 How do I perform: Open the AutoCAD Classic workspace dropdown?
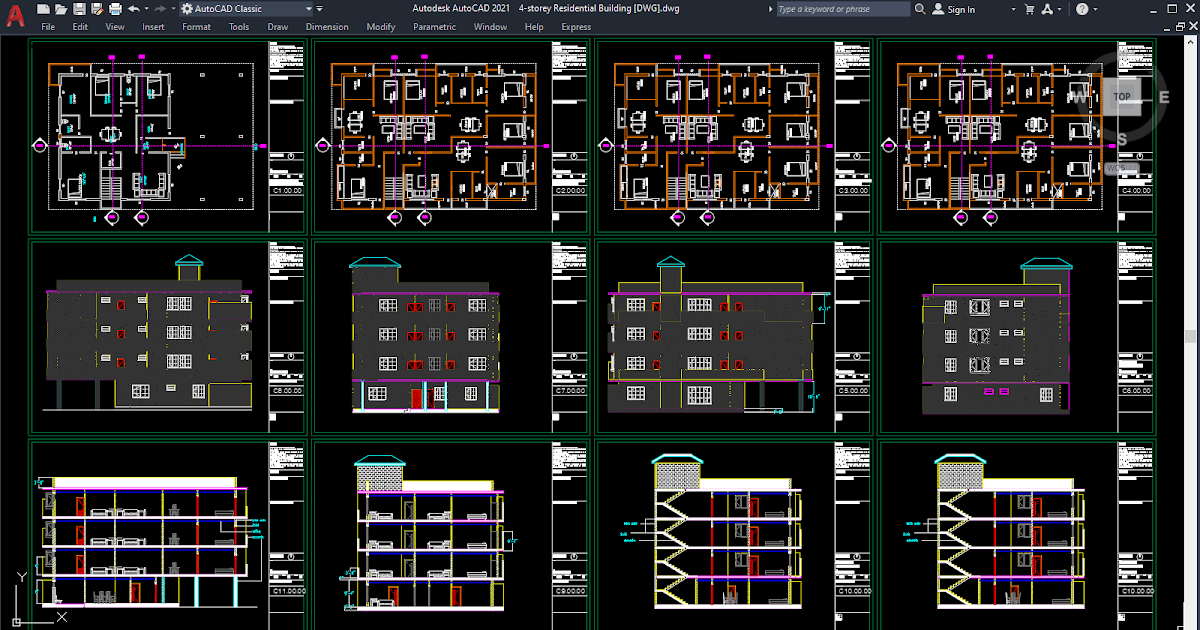[308, 8]
